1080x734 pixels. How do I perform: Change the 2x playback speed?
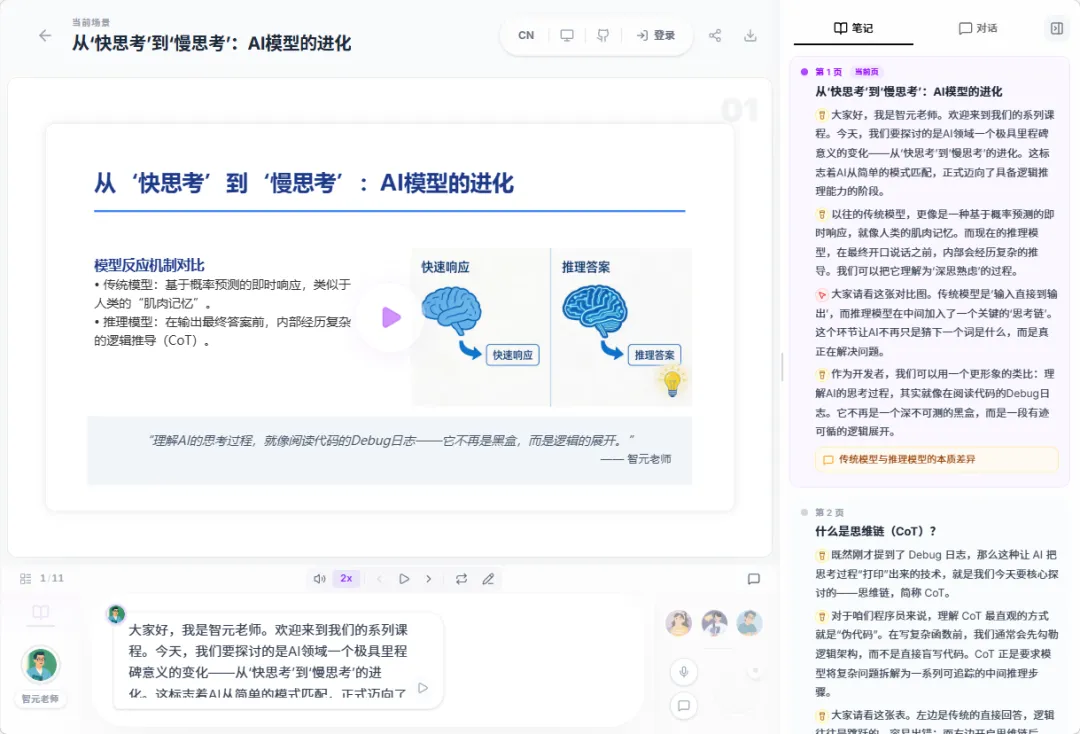tap(346, 578)
